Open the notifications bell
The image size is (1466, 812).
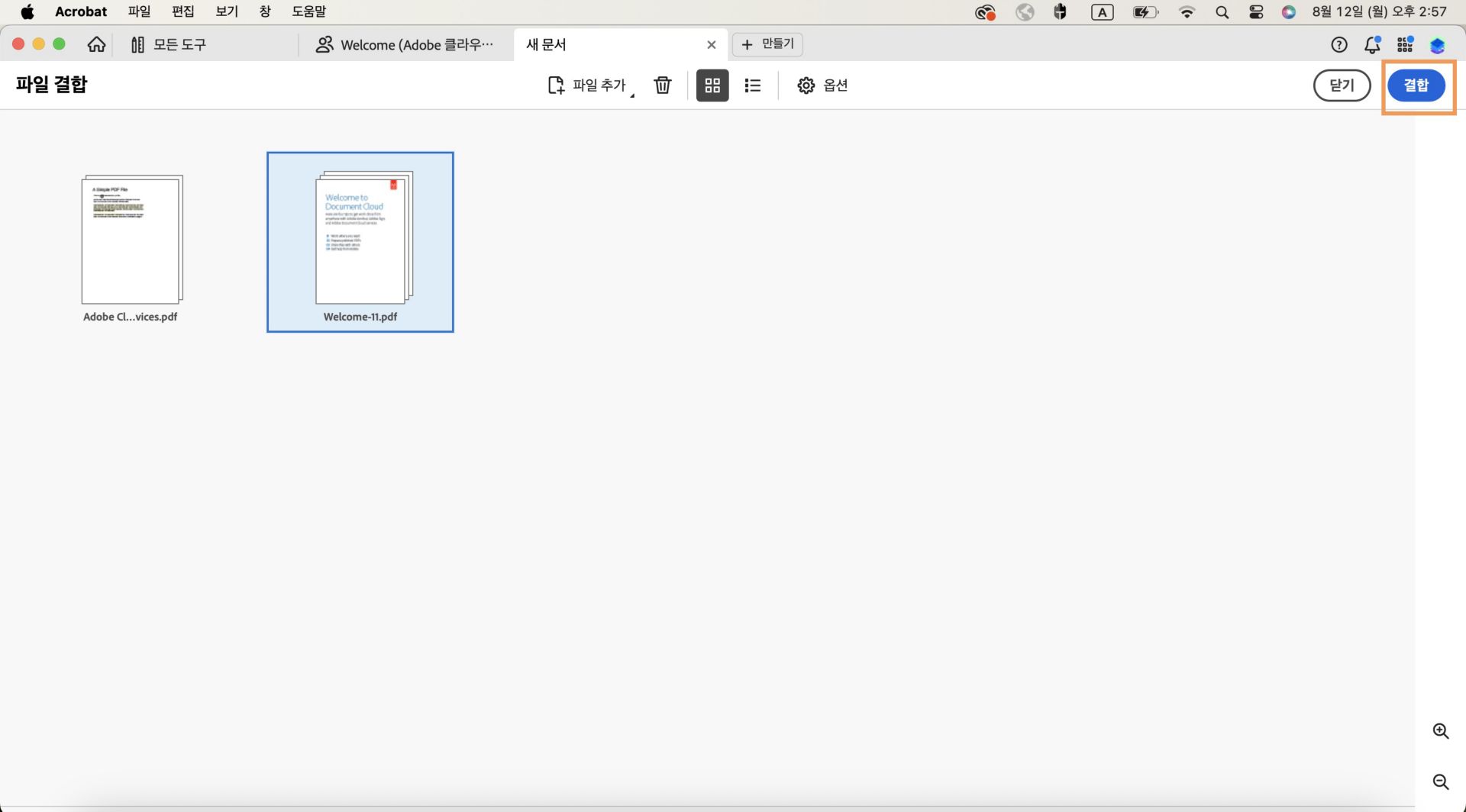point(1373,45)
